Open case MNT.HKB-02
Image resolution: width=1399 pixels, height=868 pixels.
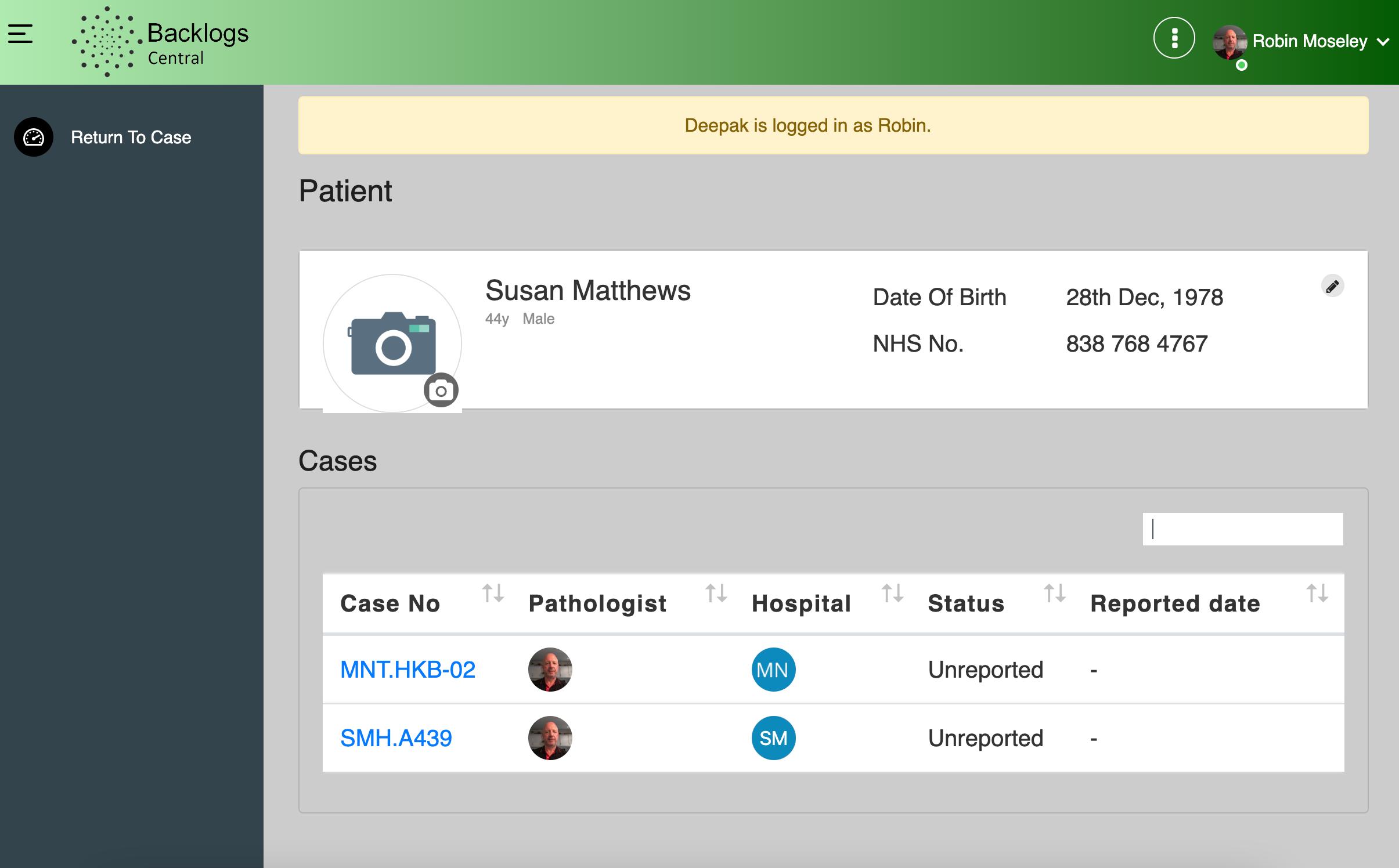(408, 670)
